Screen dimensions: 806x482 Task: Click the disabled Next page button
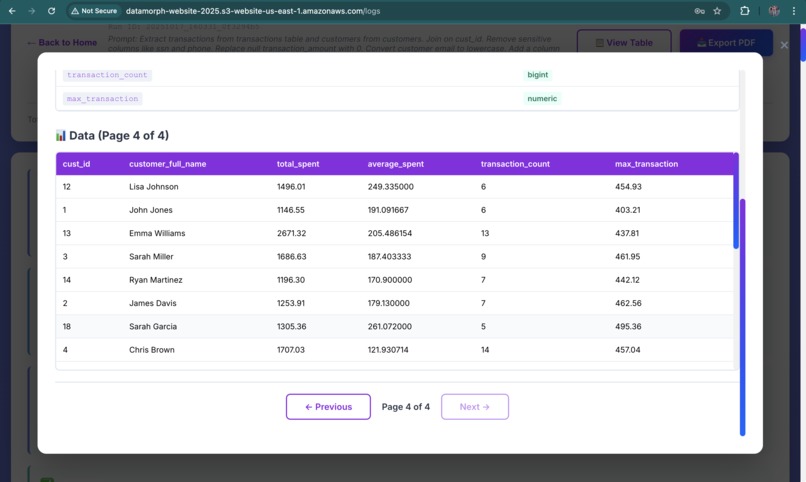coord(474,406)
